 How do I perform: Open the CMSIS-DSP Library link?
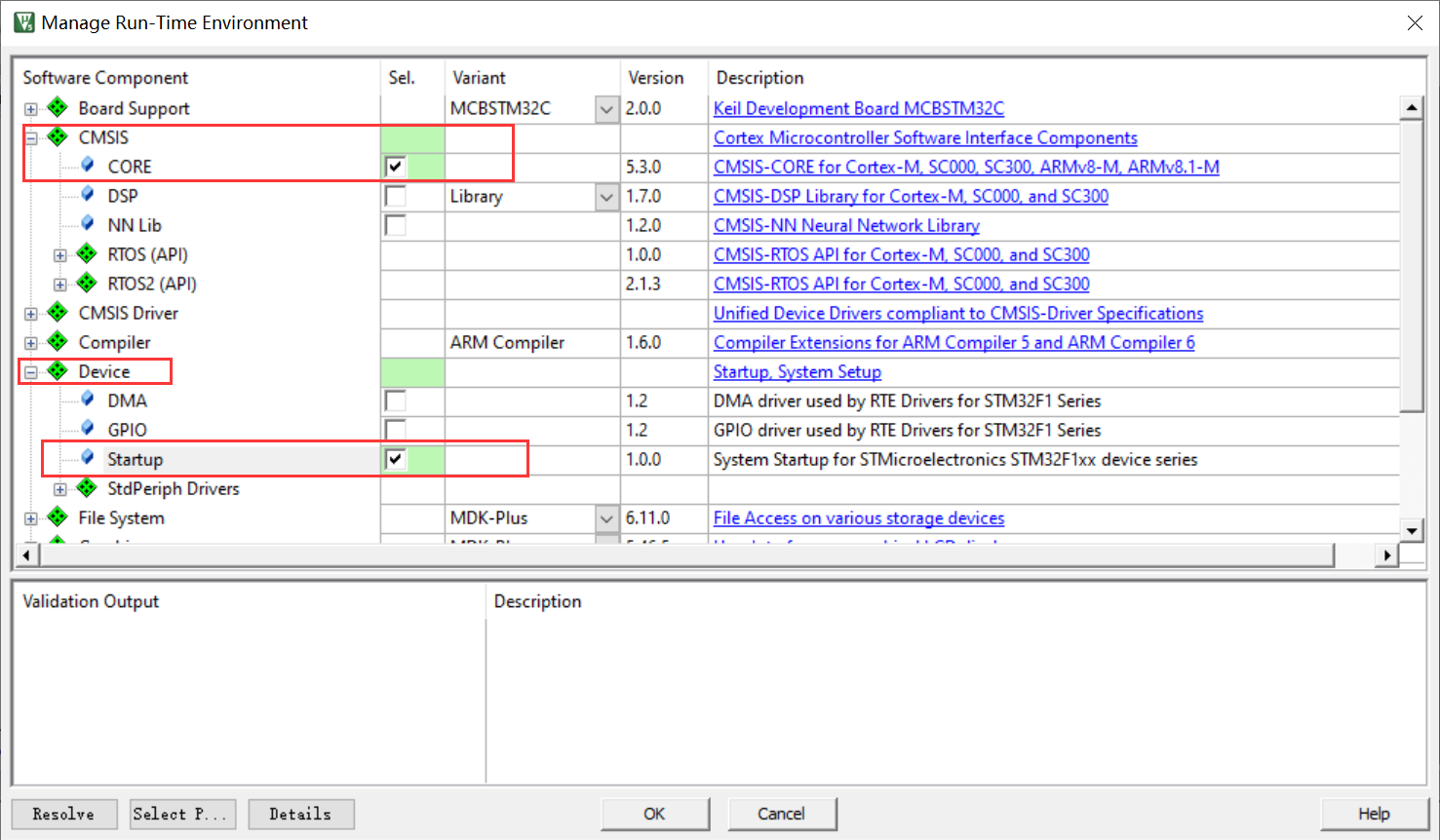click(911, 196)
